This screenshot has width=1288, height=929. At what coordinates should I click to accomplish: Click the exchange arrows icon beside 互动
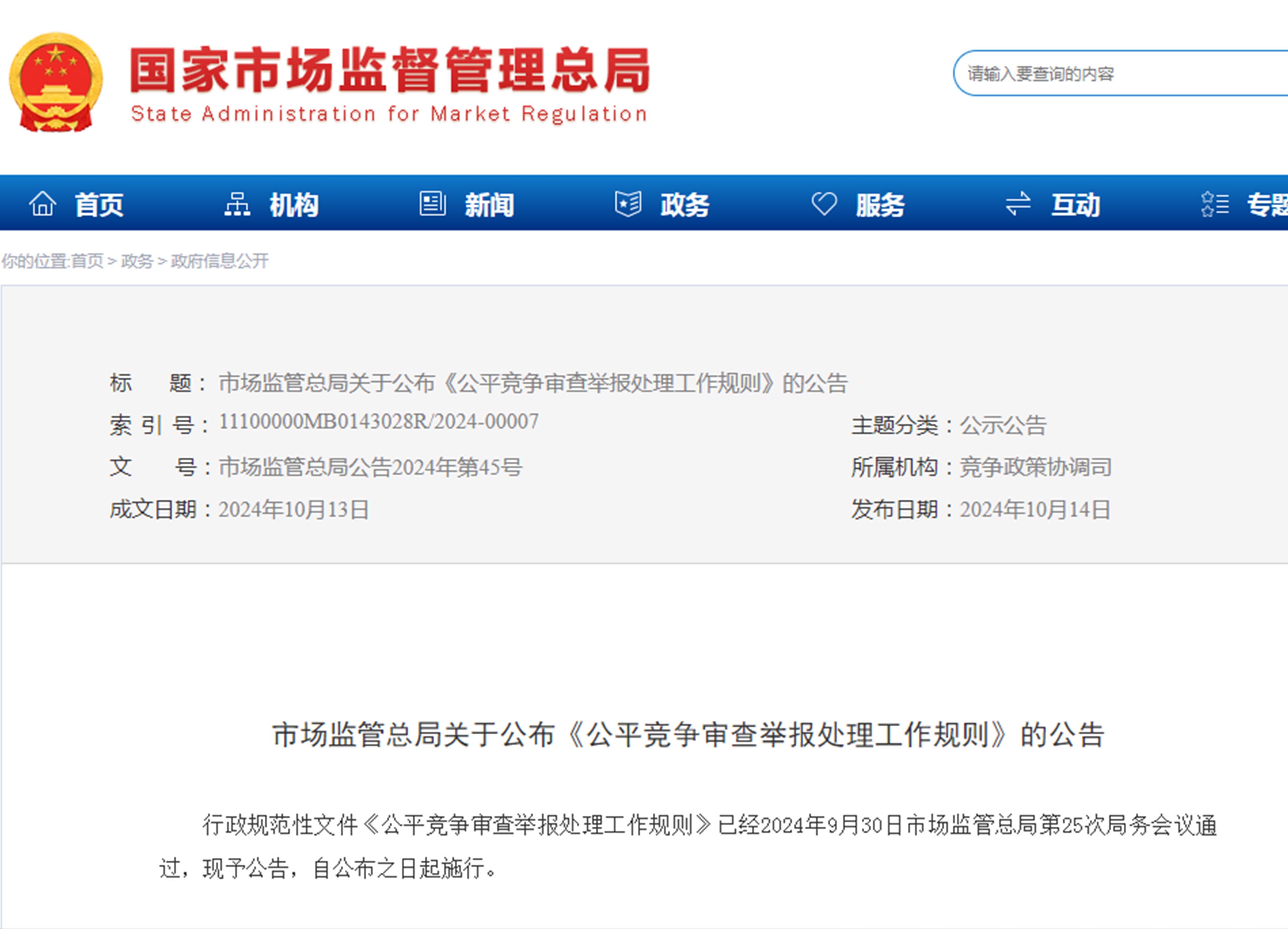[x=1018, y=203]
